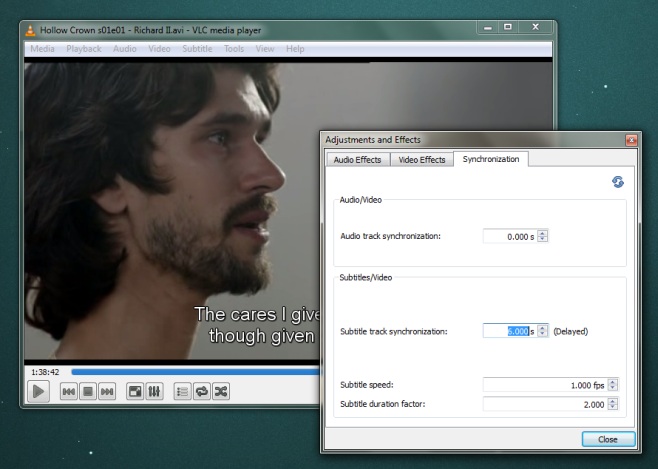Adjust Audio track synchronization stepper arrows
Screen dimensions: 658x469
tap(543, 236)
